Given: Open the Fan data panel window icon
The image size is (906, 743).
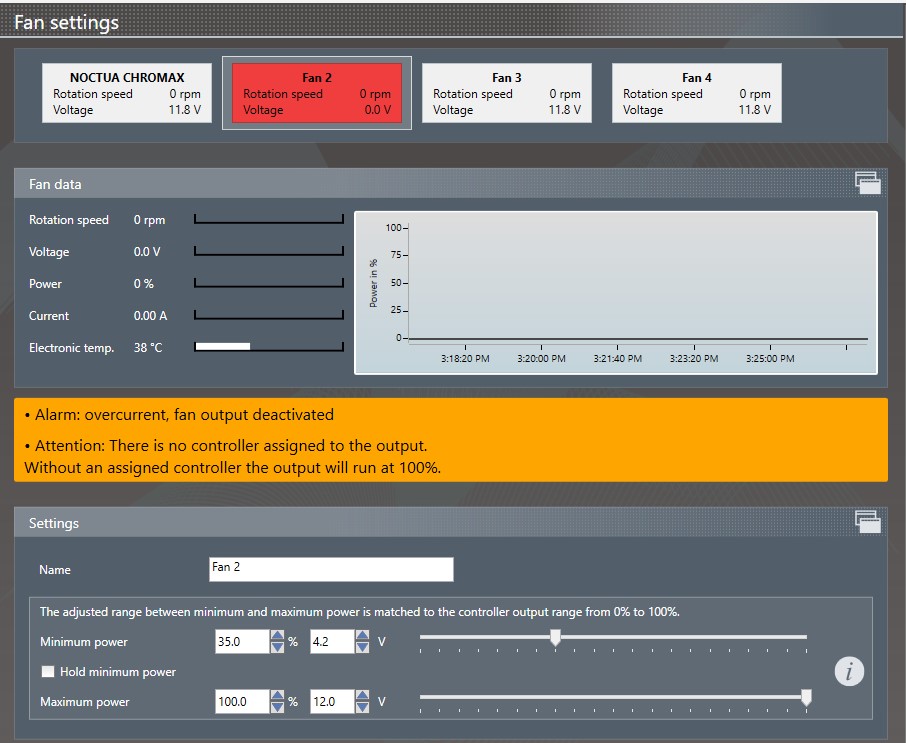Looking at the screenshot, I should [867, 183].
